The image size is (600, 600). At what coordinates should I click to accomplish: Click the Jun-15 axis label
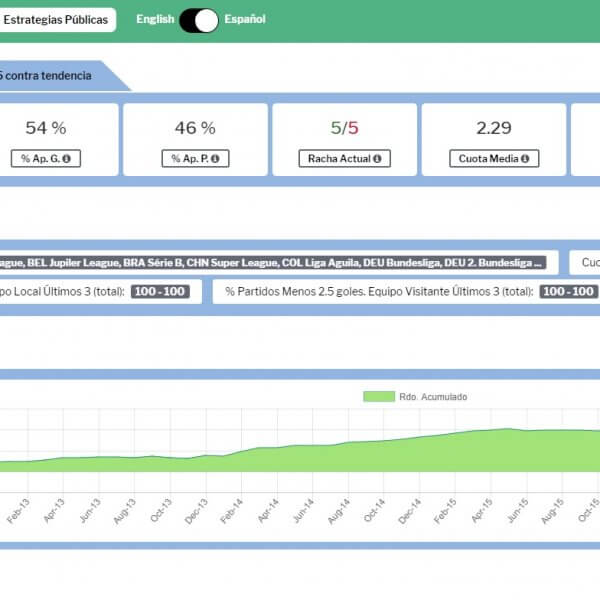point(517,511)
